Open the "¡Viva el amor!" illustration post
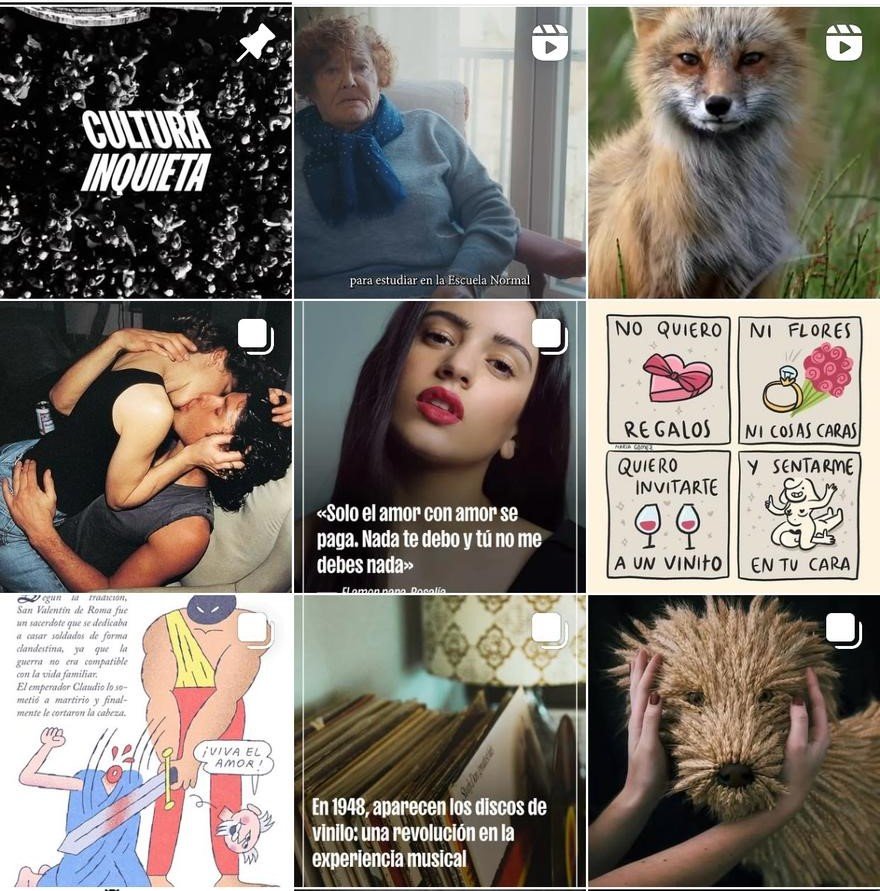Screen dimensions: 880x891 (x=146, y=741)
